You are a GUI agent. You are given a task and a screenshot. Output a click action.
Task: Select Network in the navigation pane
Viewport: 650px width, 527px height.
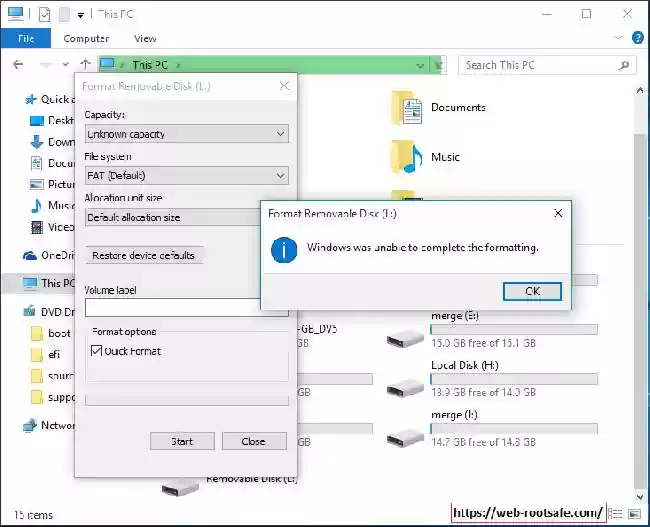49,425
